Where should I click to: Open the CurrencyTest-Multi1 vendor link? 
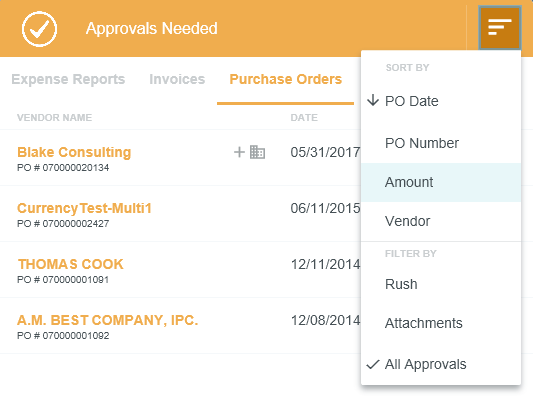pos(84,208)
